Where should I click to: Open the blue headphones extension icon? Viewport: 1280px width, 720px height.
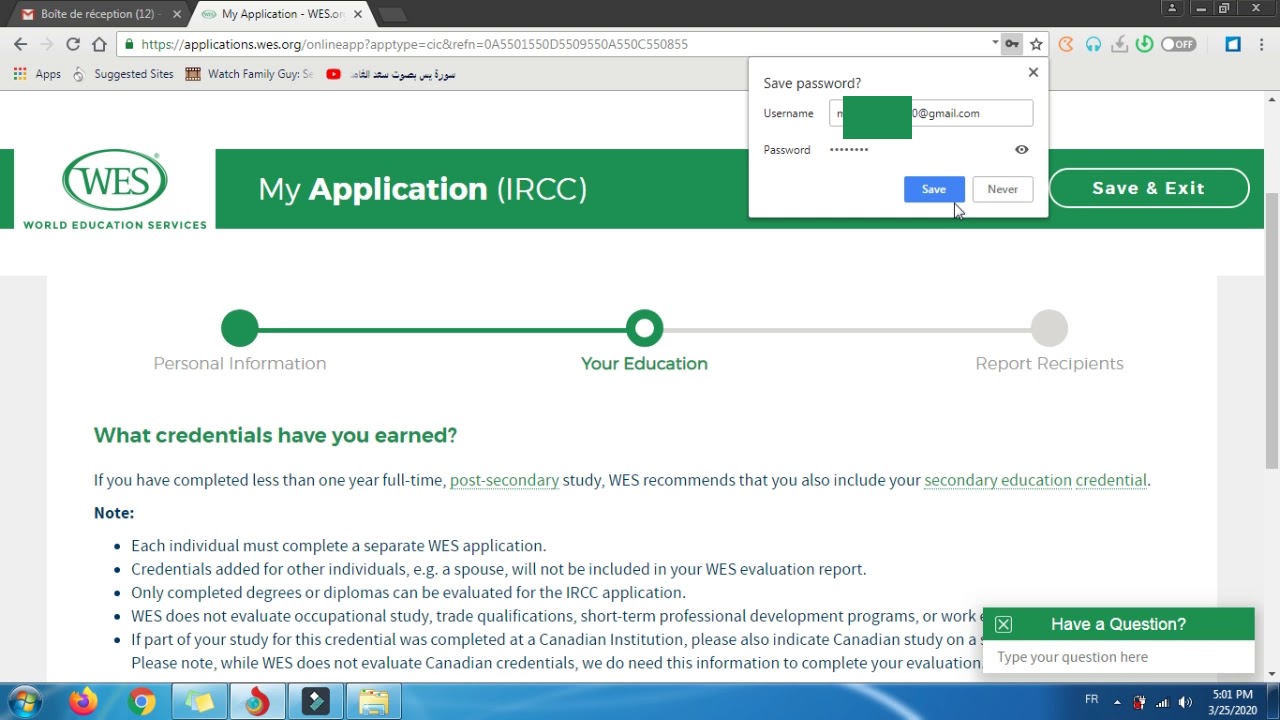point(1093,44)
